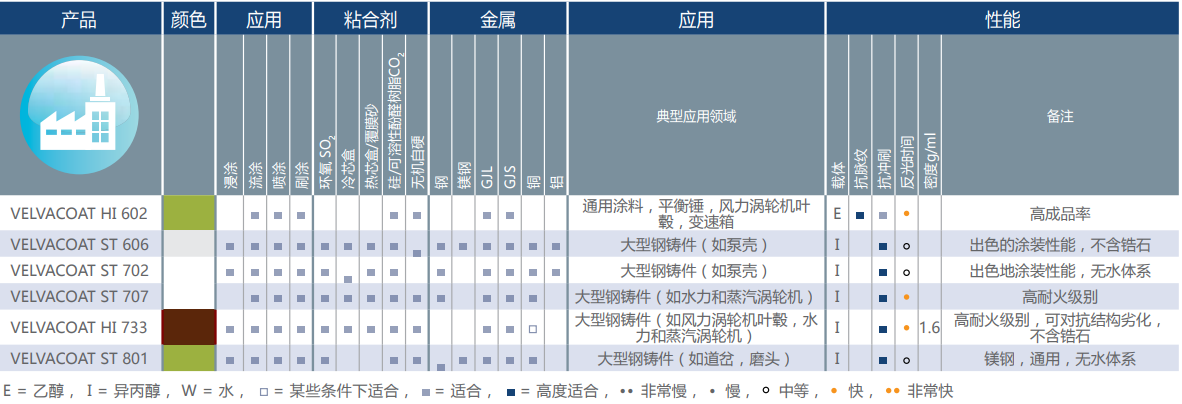Click the 备注 subheader
The image size is (1182, 404).
point(1060,116)
